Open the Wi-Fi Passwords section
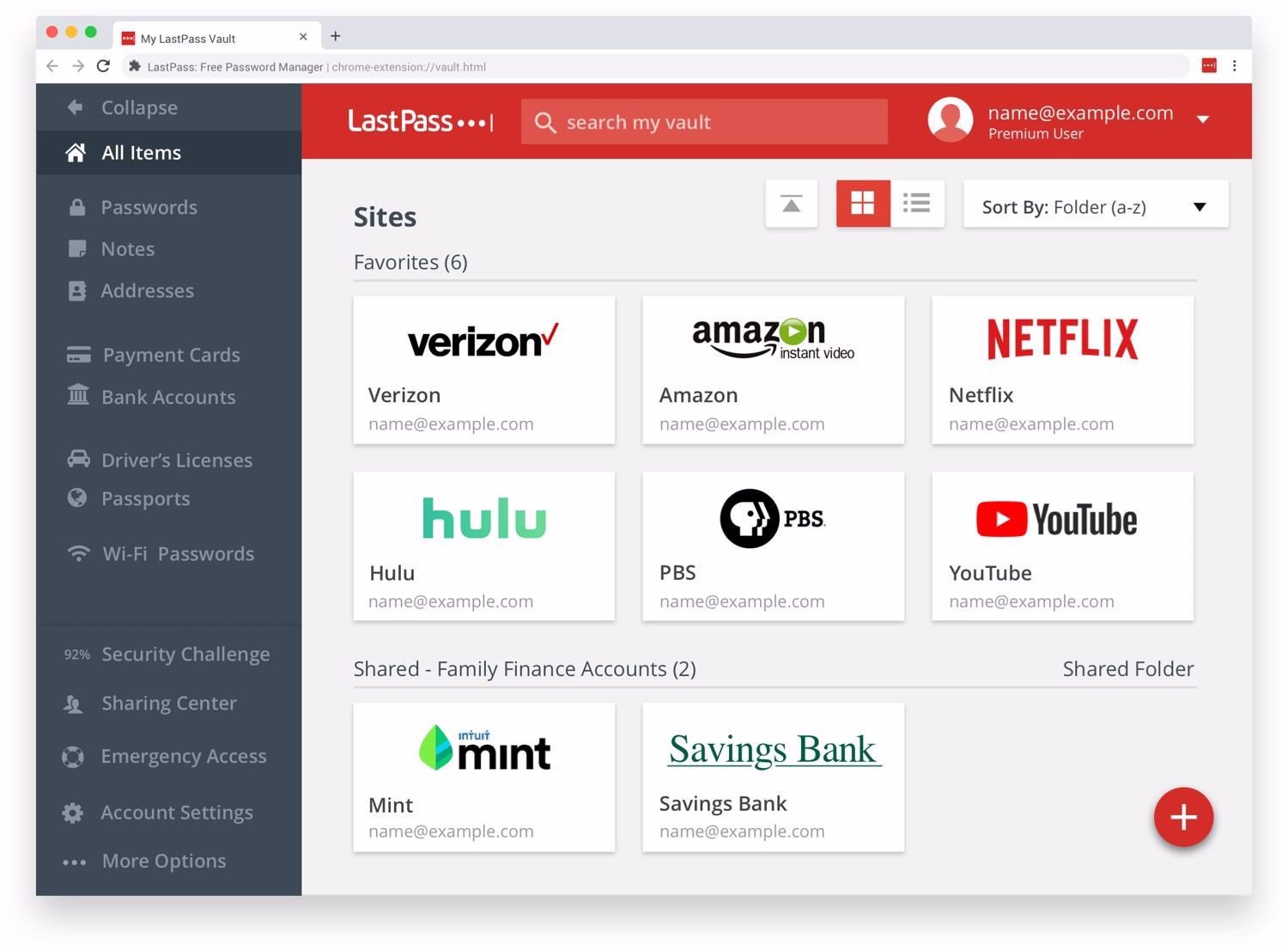Viewport: 1288px width, 951px height. tap(177, 554)
